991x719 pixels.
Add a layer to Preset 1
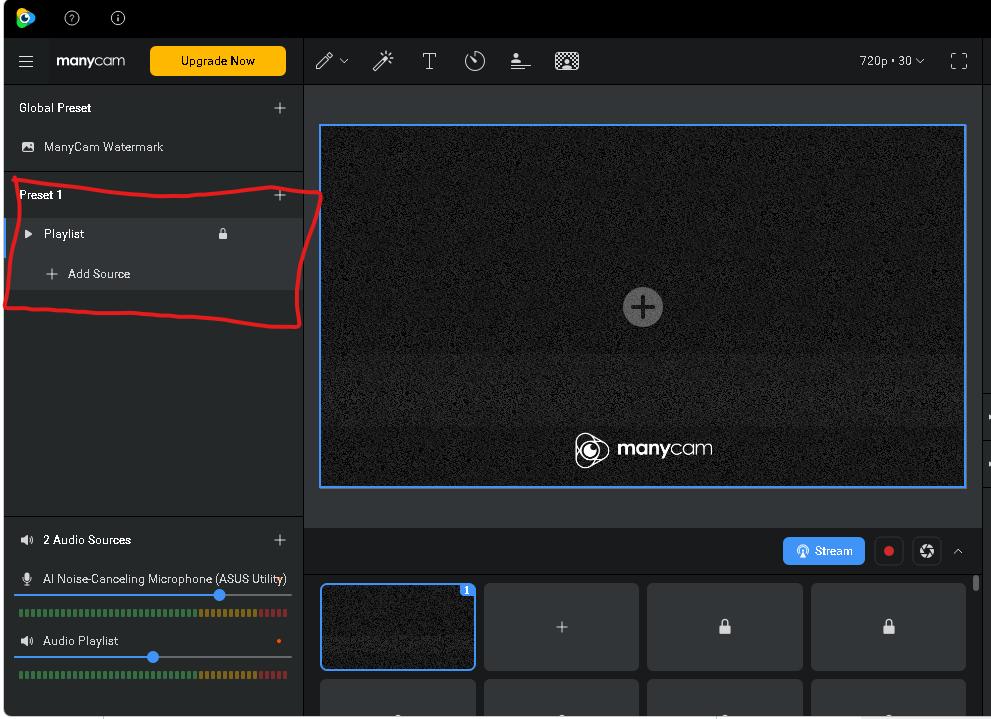coord(280,195)
